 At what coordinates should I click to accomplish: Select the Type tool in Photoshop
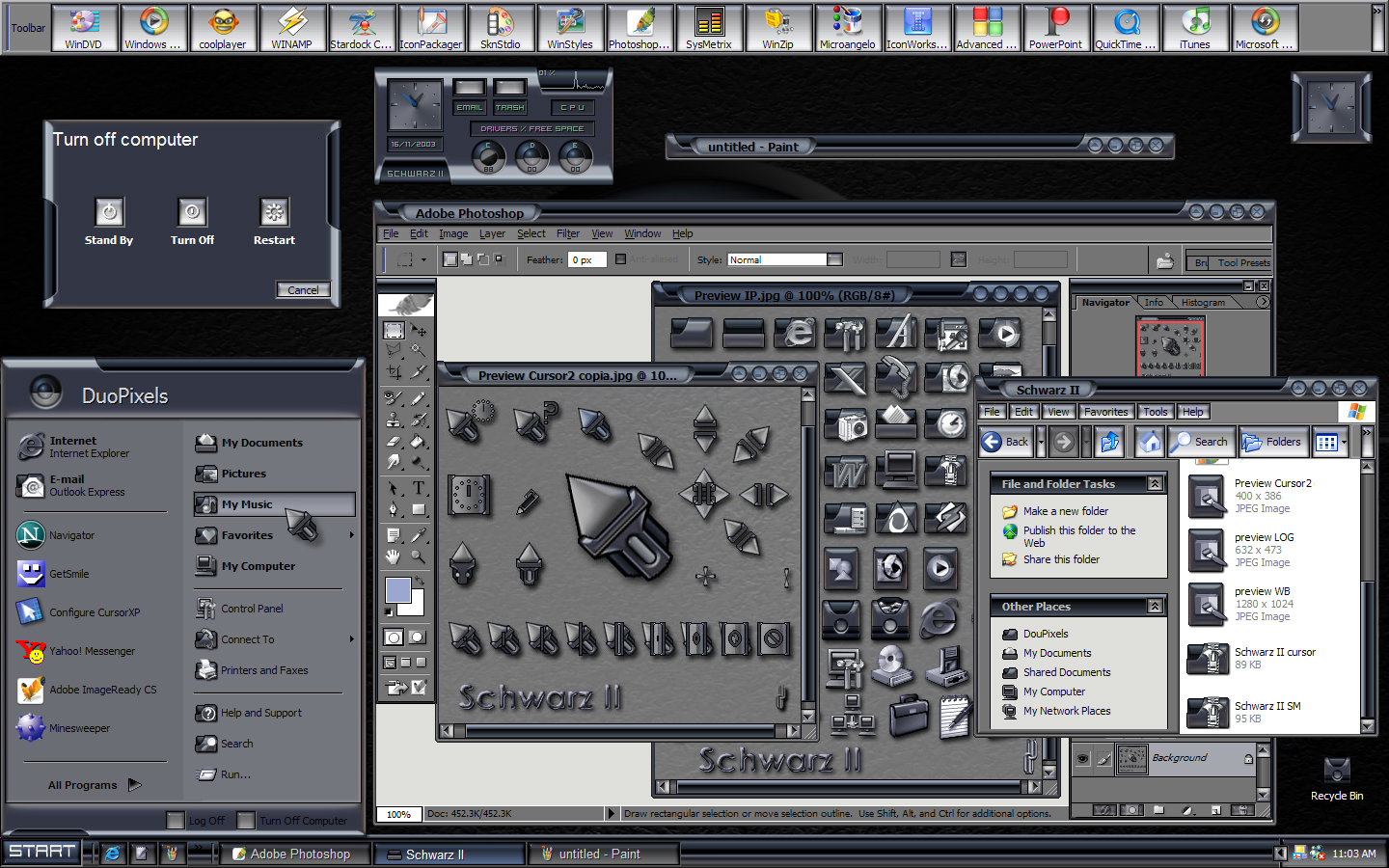pyautogui.click(x=418, y=488)
